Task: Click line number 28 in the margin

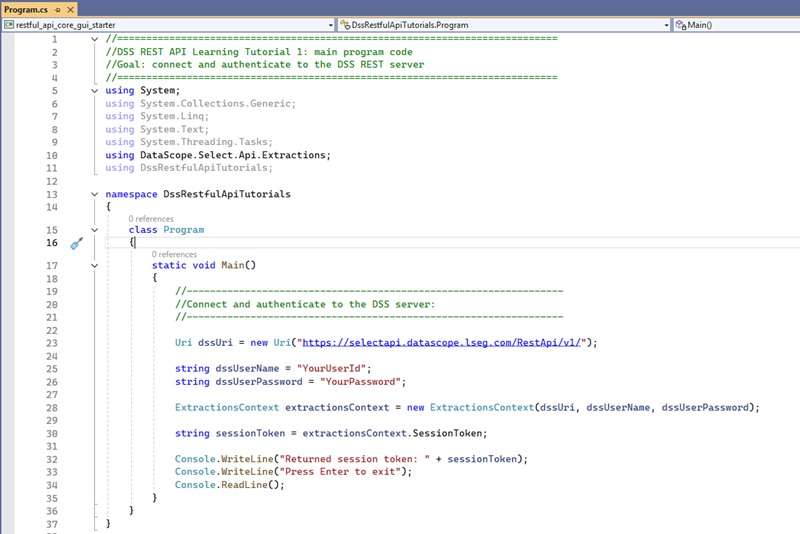Action: coord(51,408)
